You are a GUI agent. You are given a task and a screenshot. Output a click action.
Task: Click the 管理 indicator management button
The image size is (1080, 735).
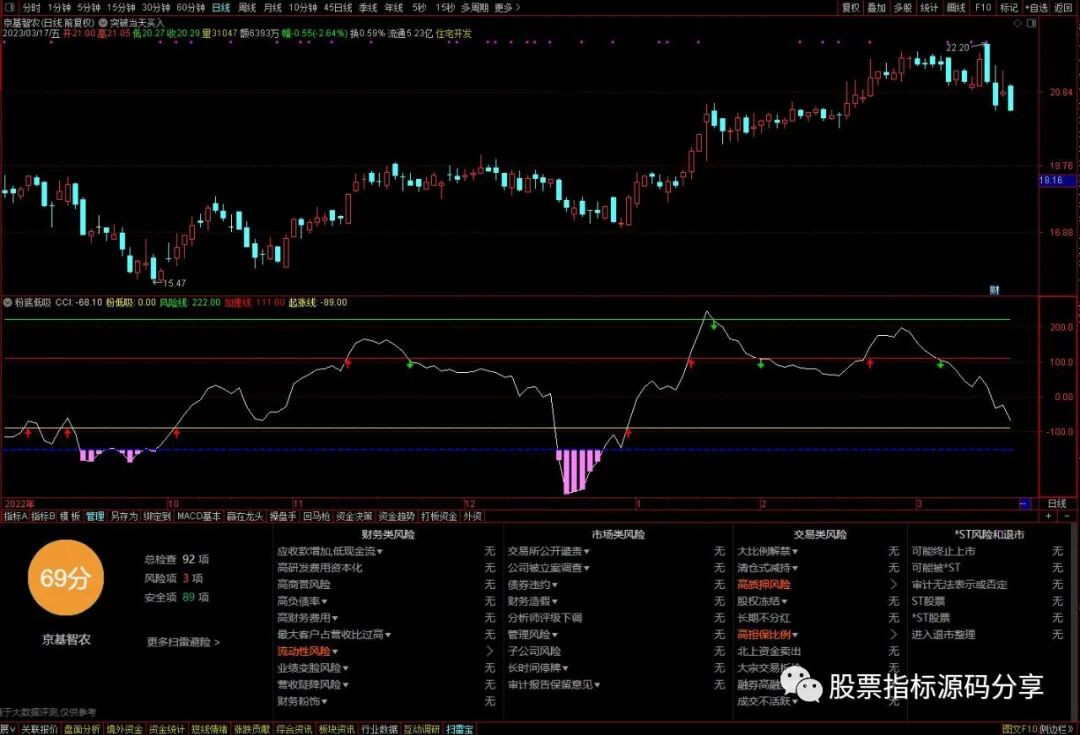point(95,516)
